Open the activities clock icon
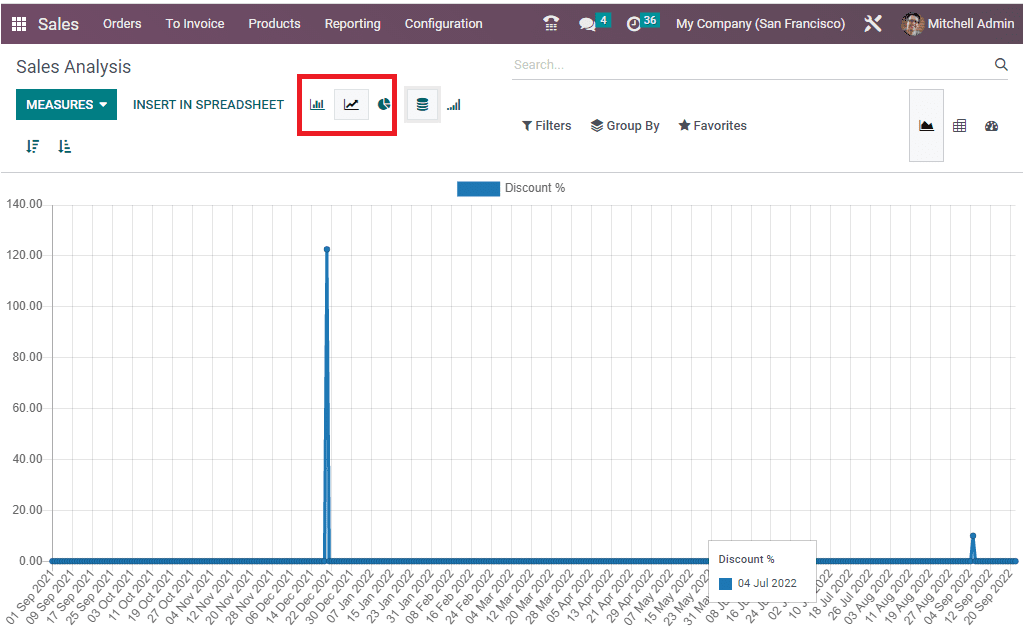Image resolution: width=1024 pixels, height=629 pixels. (x=634, y=24)
